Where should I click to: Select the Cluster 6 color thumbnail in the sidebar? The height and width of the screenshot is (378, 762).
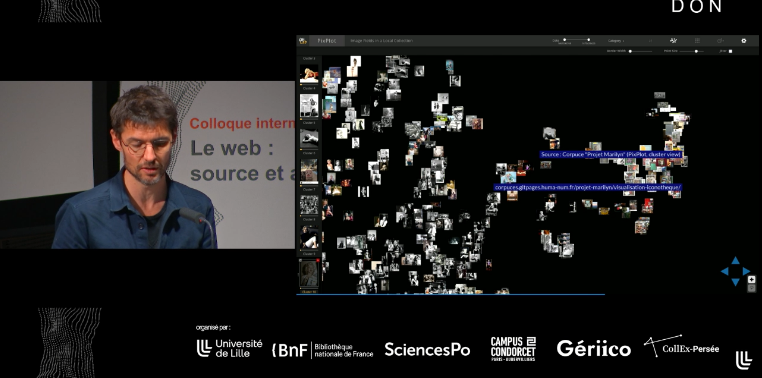309,171
